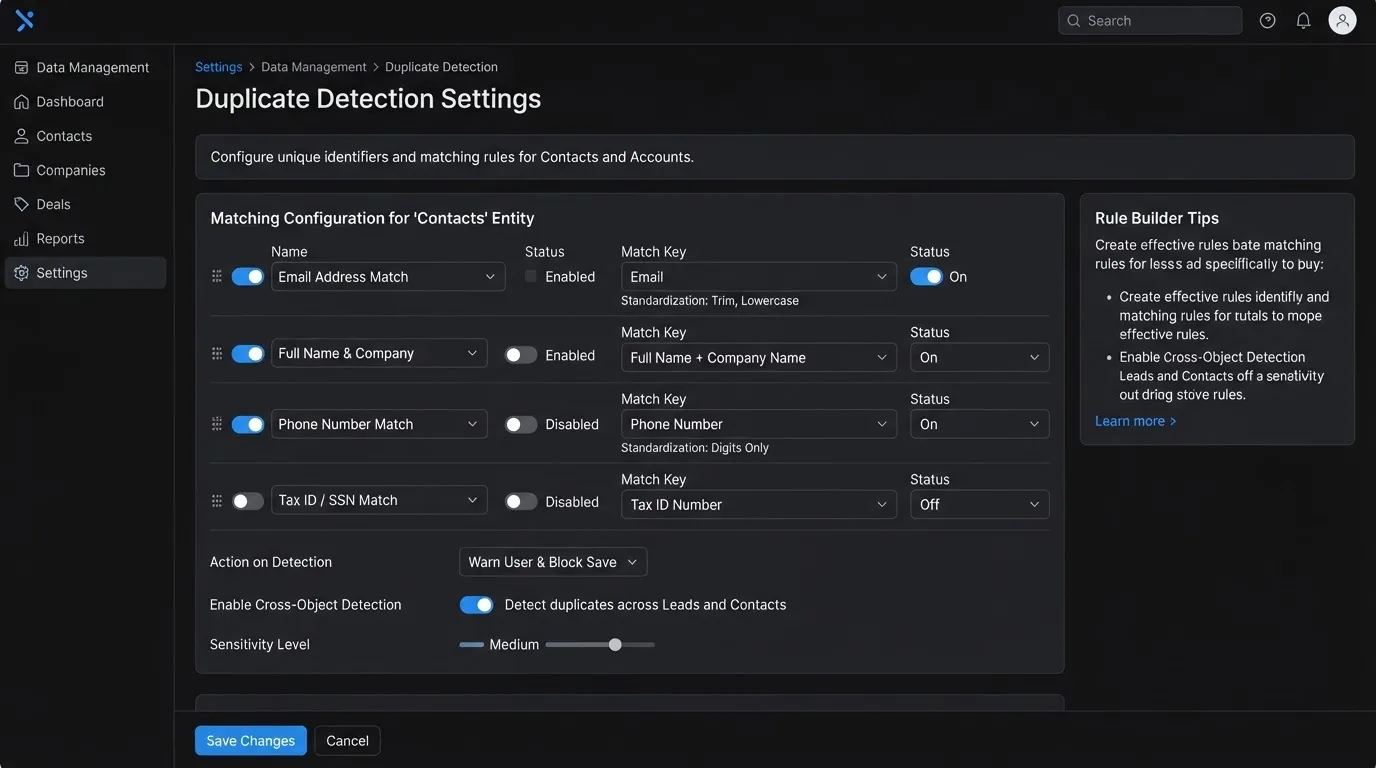The height and width of the screenshot is (768, 1376).
Task: Open Reports in sidebar
Action: pos(86,238)
